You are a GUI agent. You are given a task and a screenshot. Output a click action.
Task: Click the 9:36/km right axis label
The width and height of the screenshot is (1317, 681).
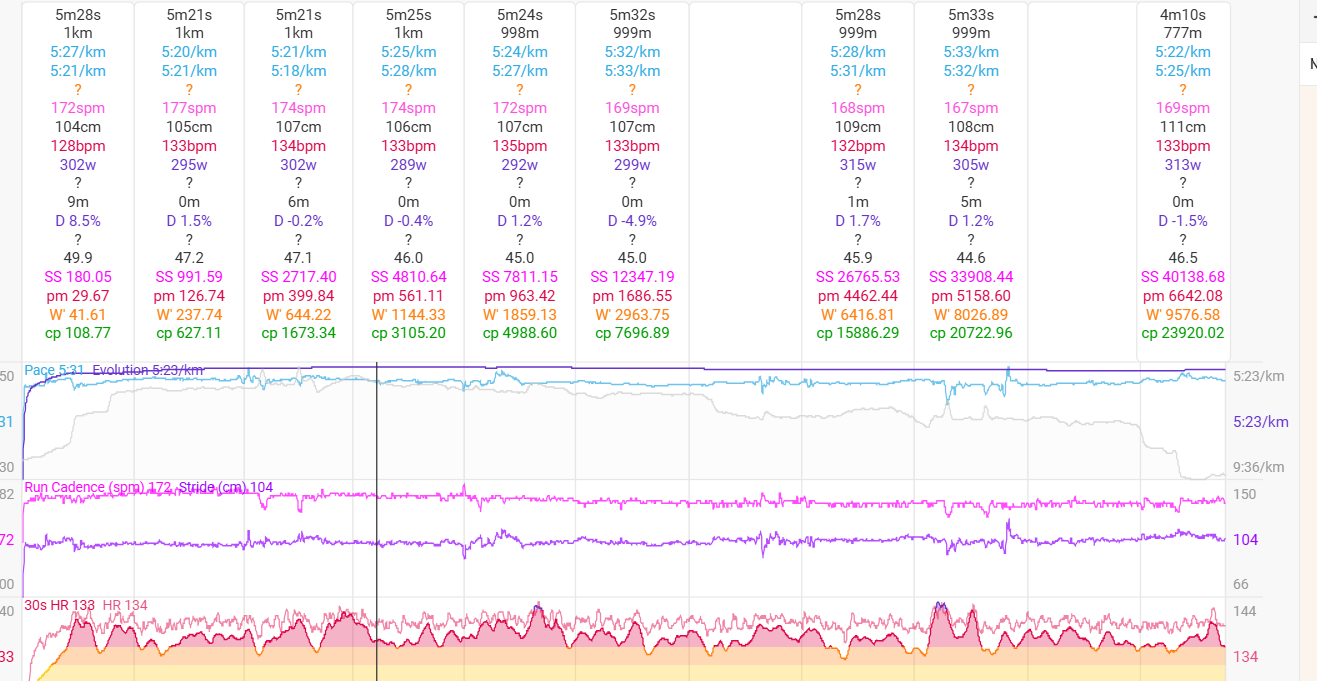point(1257,466)
